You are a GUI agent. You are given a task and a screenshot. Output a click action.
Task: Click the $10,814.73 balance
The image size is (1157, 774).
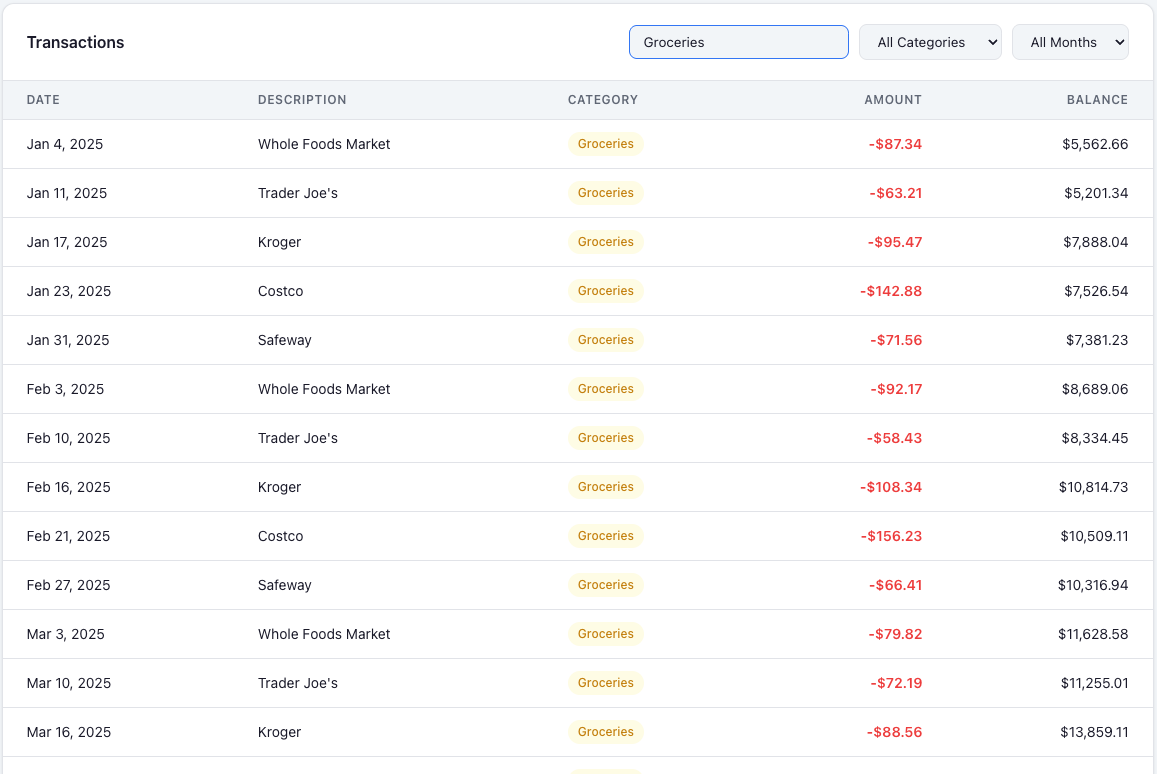[x=1094, y=487]
